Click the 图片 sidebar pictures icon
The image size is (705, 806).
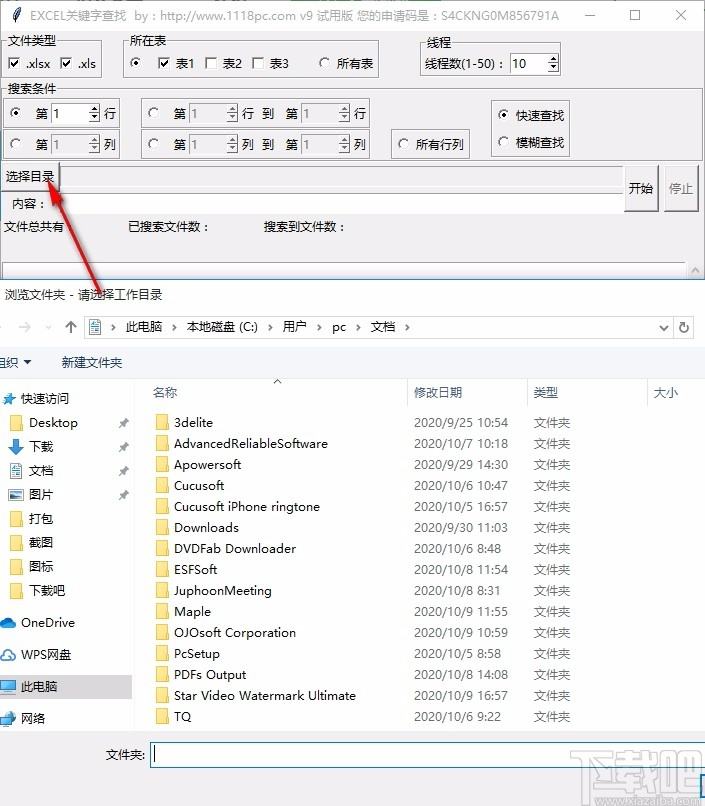point(16,494)
